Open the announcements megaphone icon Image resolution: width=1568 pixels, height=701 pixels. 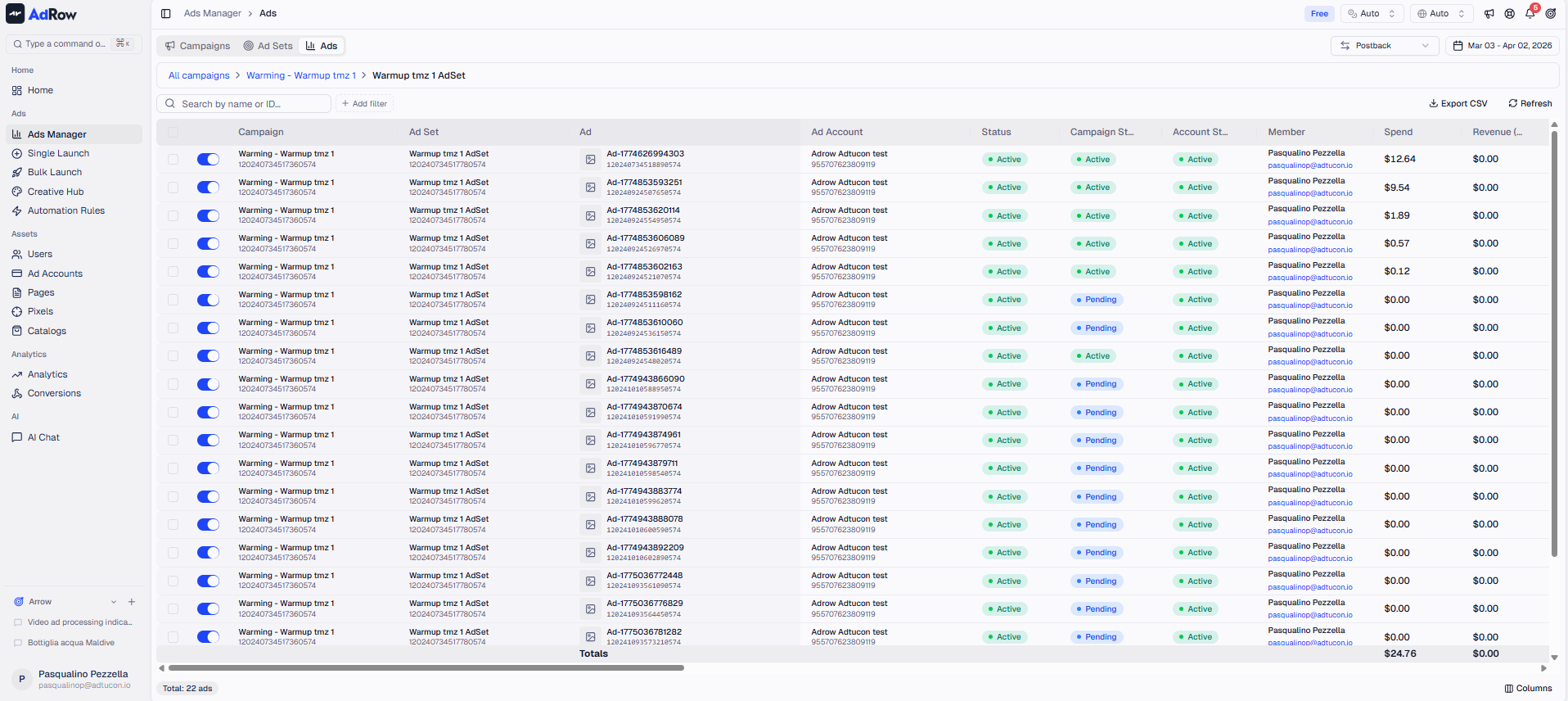[1489, 13]
